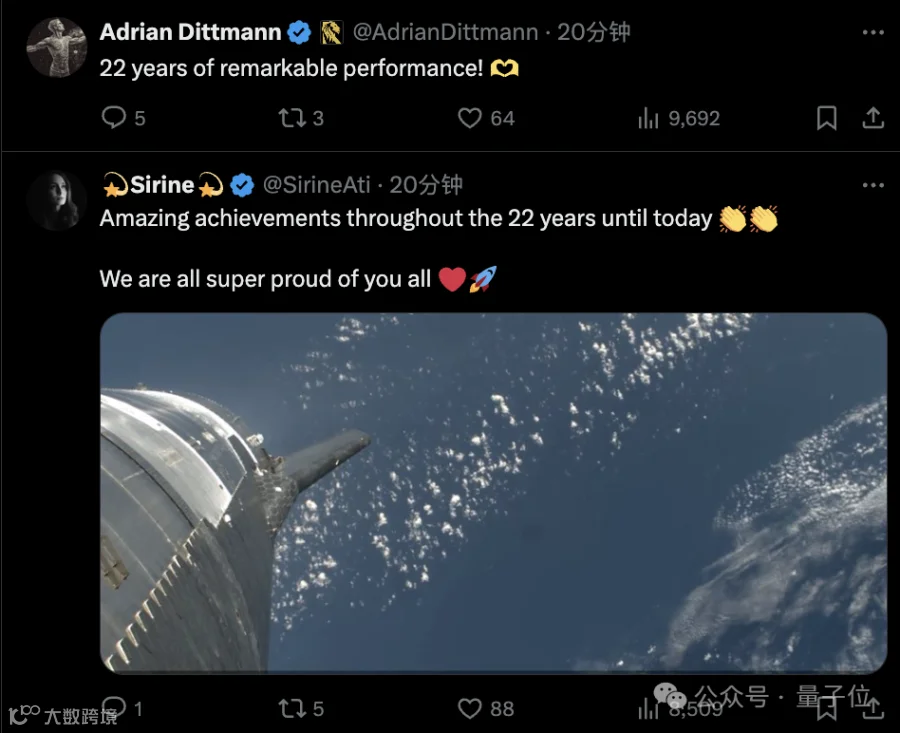This screenshot has width=900, height=733.
Task: Click Sirine's blue verified checkmark
Action: 242,185
